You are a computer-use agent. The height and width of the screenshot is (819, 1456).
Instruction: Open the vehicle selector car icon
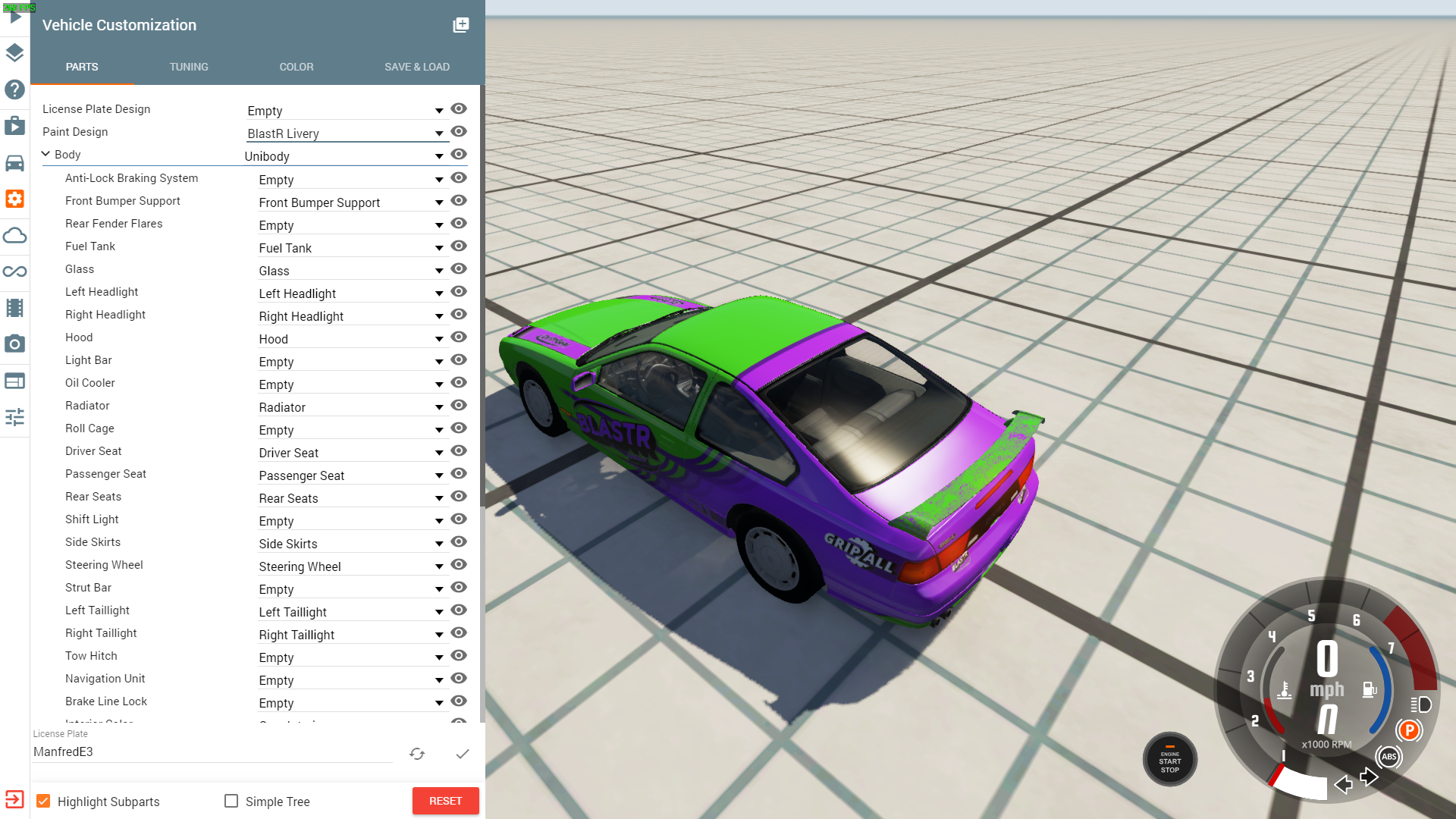[x=15, y=162]
